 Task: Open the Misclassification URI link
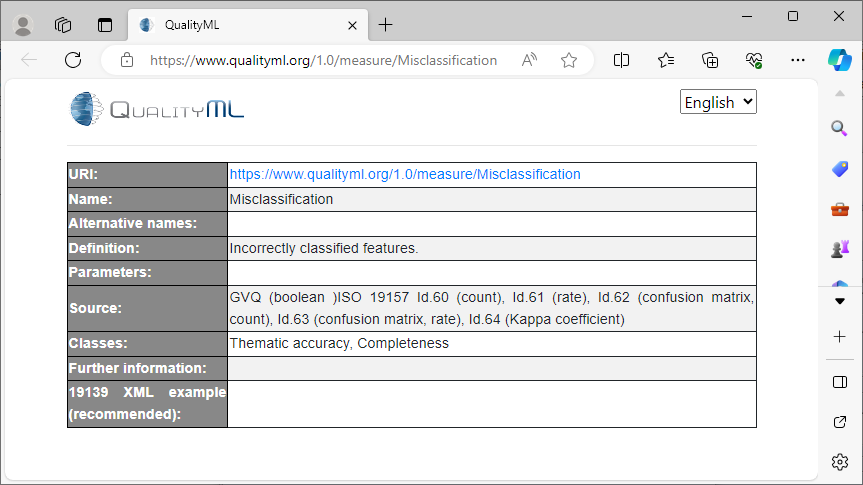coord(405,174)
